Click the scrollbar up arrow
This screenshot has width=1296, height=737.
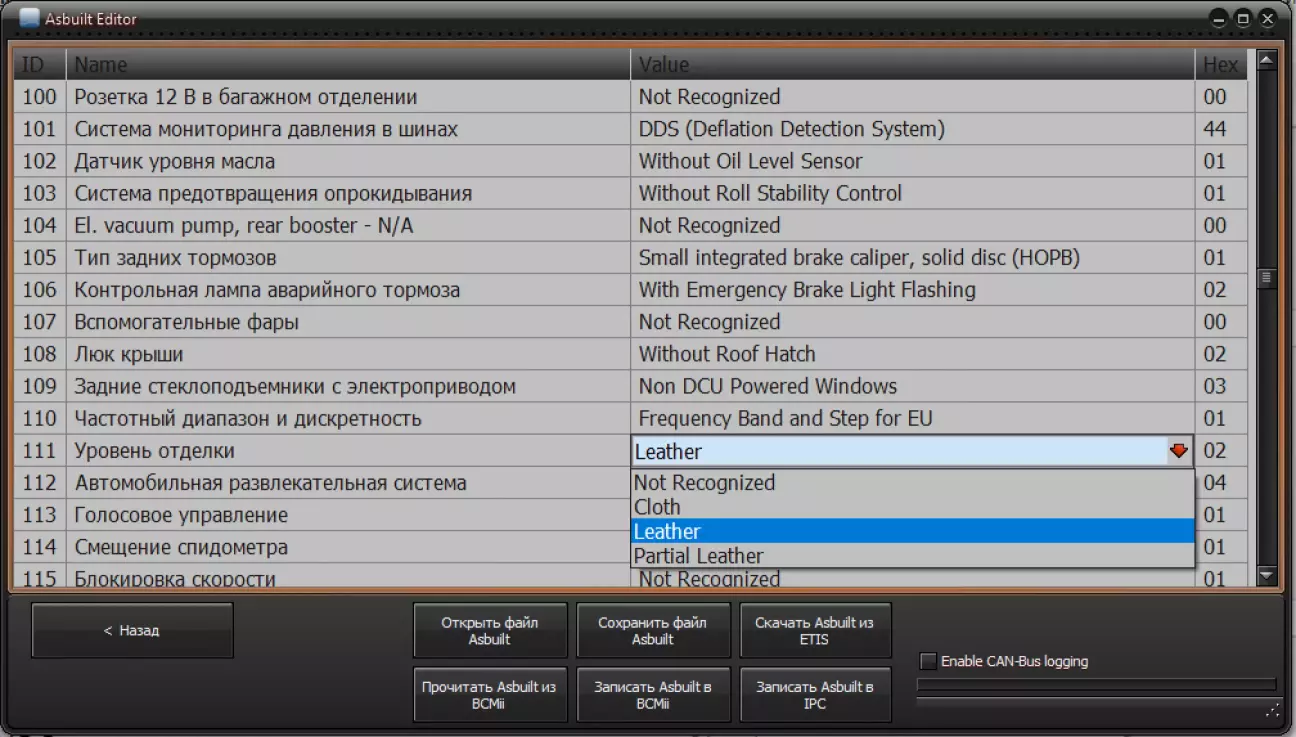point(1267,61)
